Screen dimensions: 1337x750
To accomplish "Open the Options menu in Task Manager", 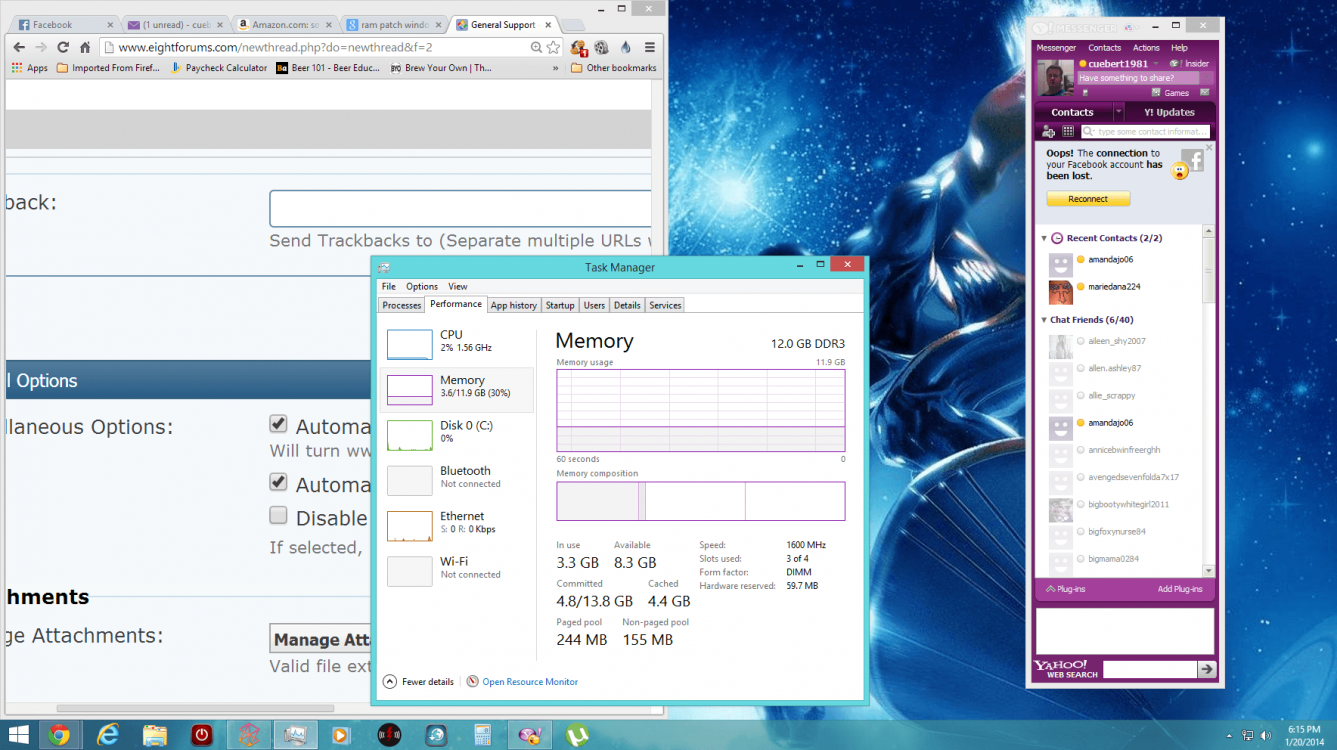I will tap(422, 287).
